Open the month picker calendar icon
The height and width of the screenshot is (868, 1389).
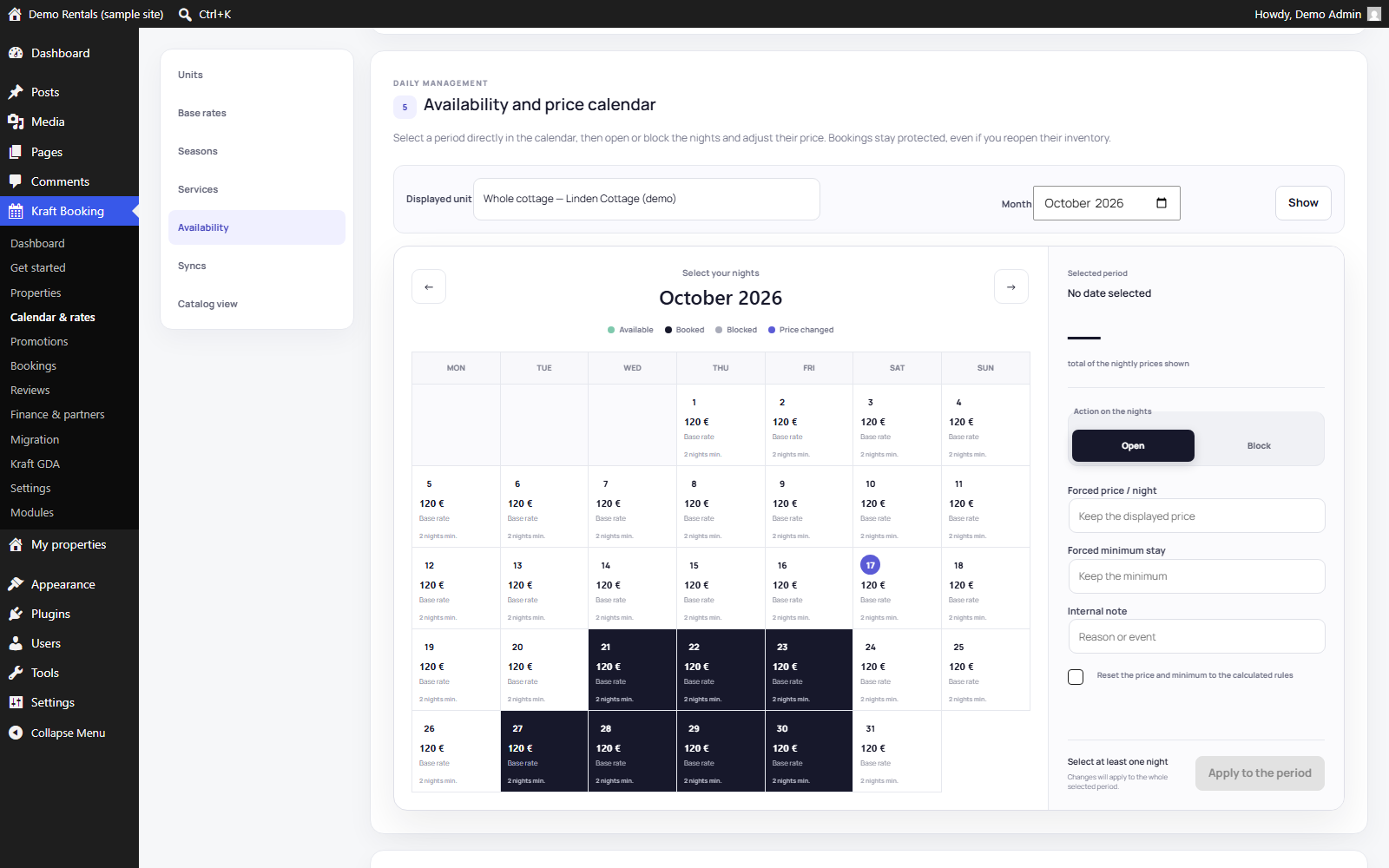point(1162,203)
